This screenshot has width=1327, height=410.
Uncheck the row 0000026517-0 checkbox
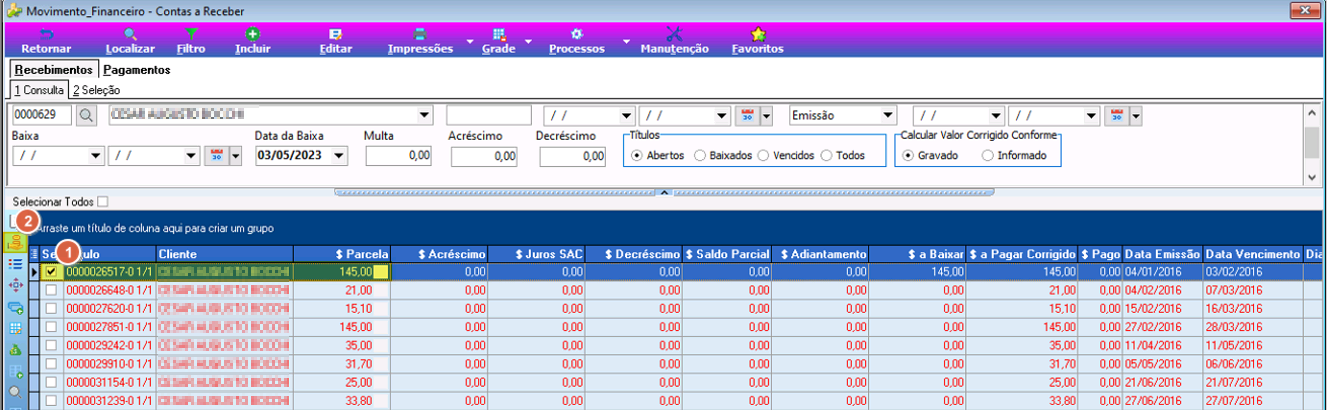pyautogui.click(x=51, y=271)
